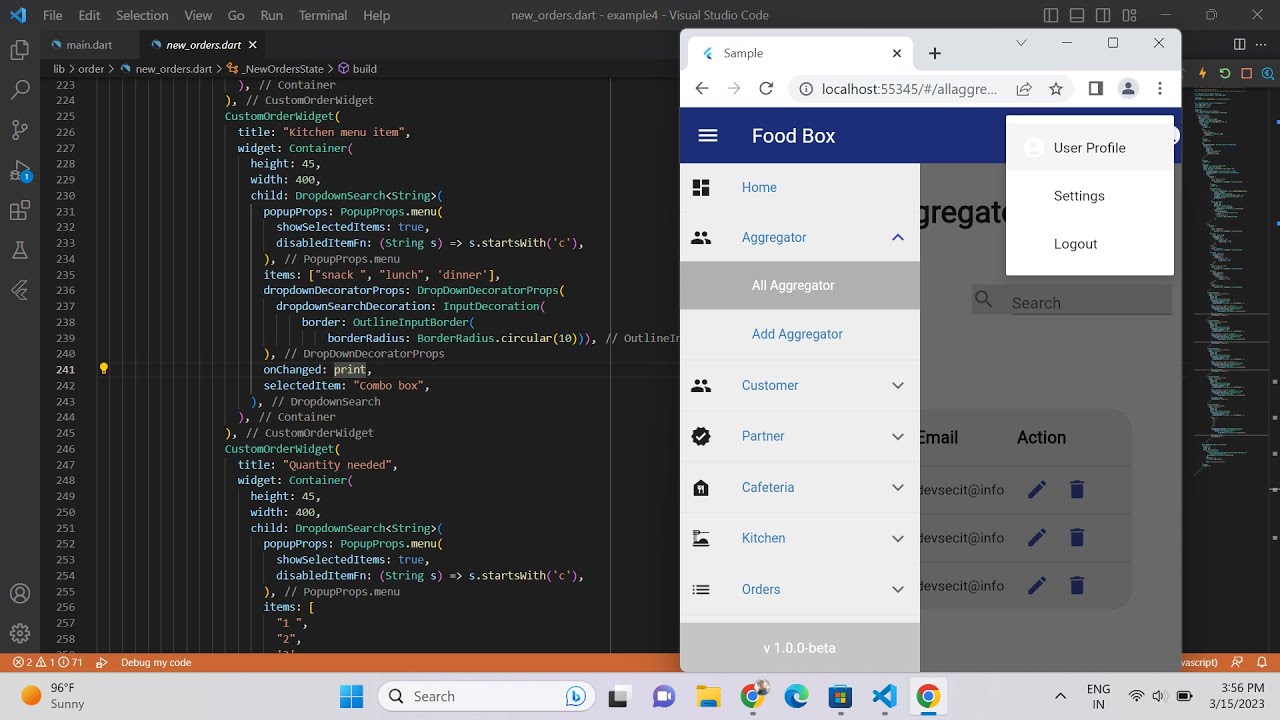Screen dimensions: 1280x720
Task: Go back in Chrome
Action: coord(702,89)
